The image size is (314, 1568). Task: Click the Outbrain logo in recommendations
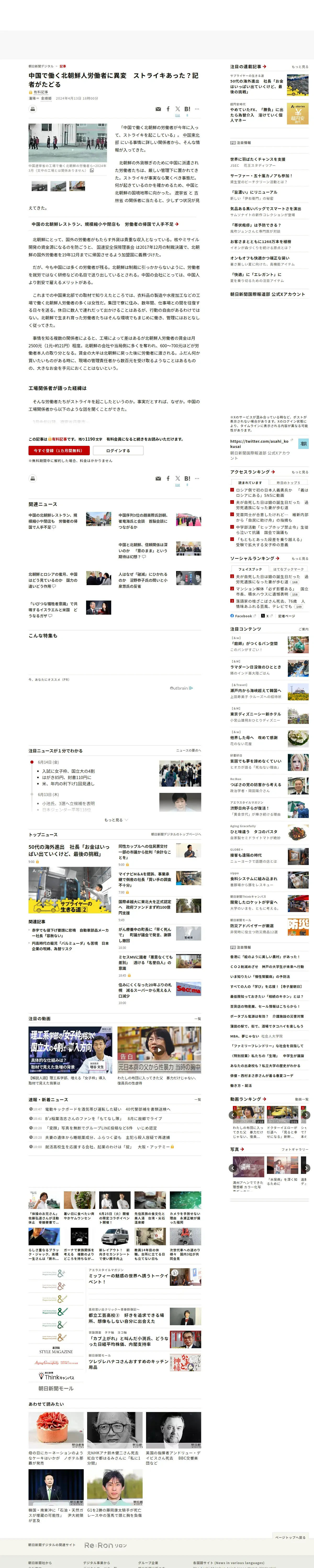click(x=181, y=688)
